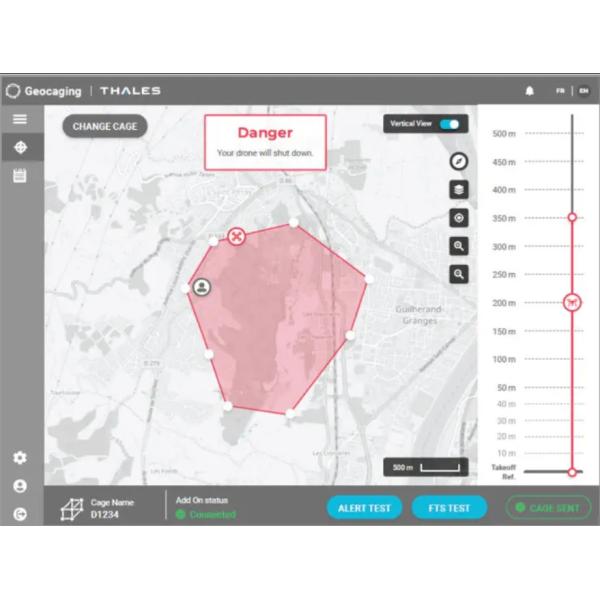Switch language to FR
The width and height of the screenshot is (600, 600).
pyautogui.click(x=561, y=91)
